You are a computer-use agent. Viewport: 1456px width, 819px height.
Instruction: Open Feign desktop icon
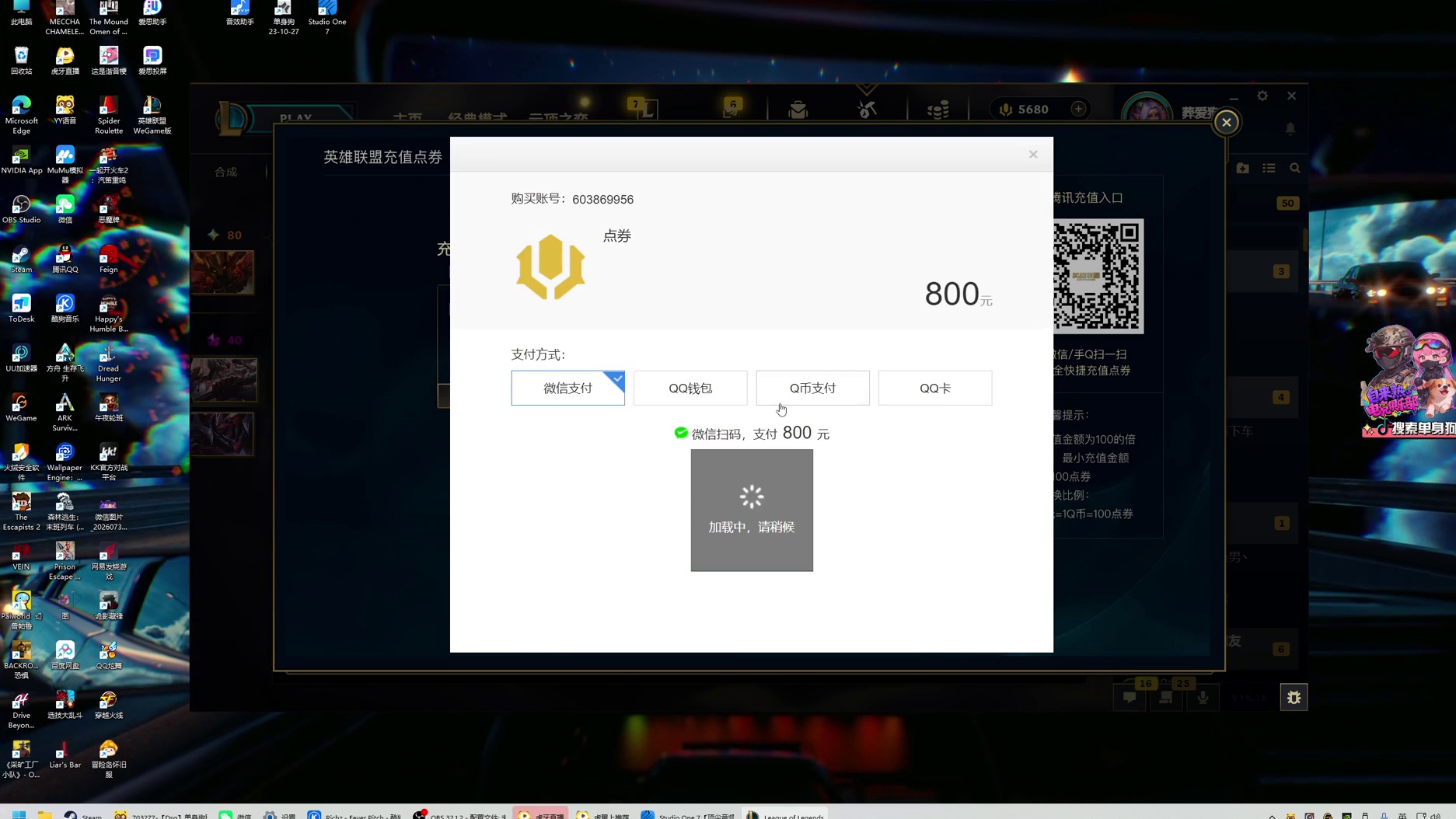pyautogui.click(x=109, y=260)
